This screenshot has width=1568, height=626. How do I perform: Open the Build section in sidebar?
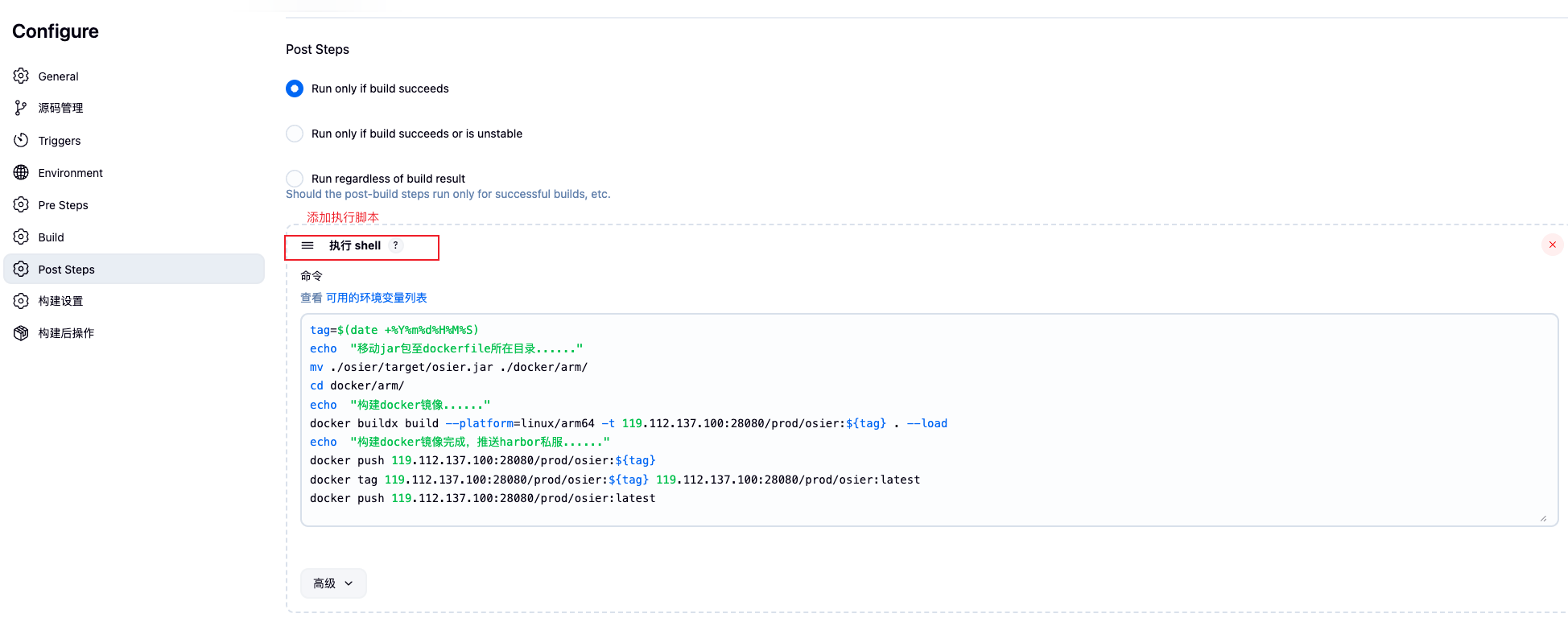click(x=52, y=237)
